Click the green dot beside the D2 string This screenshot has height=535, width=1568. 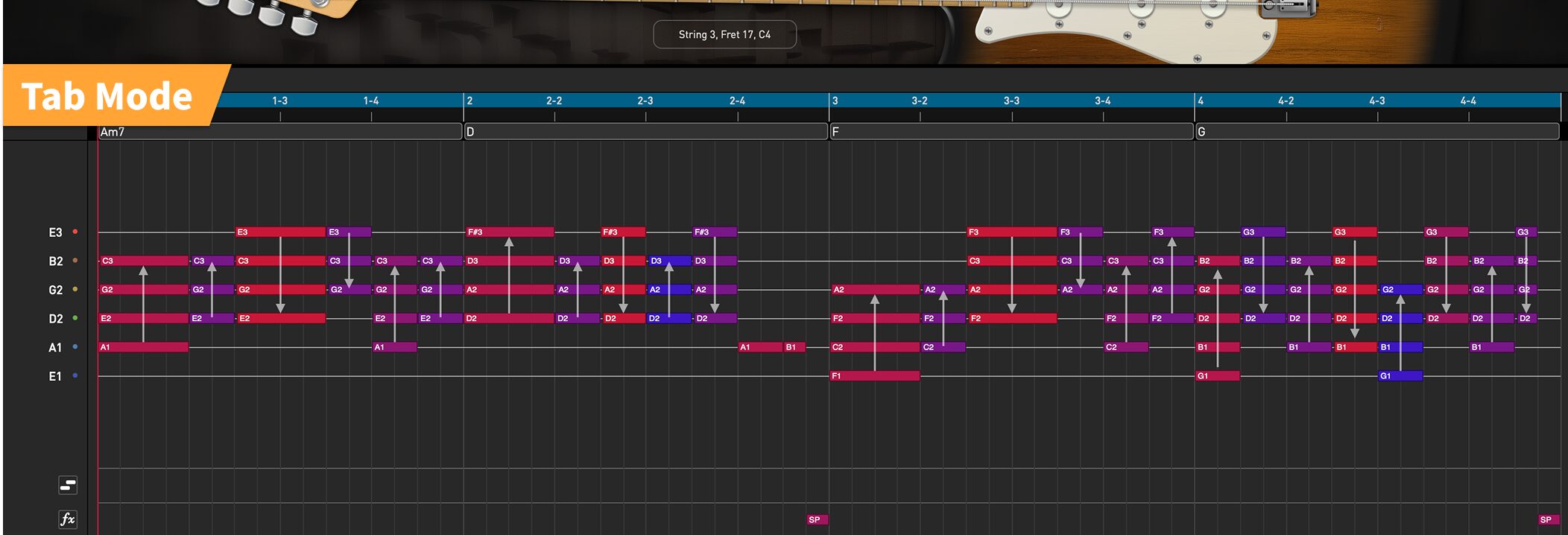(x=75, y=318)
